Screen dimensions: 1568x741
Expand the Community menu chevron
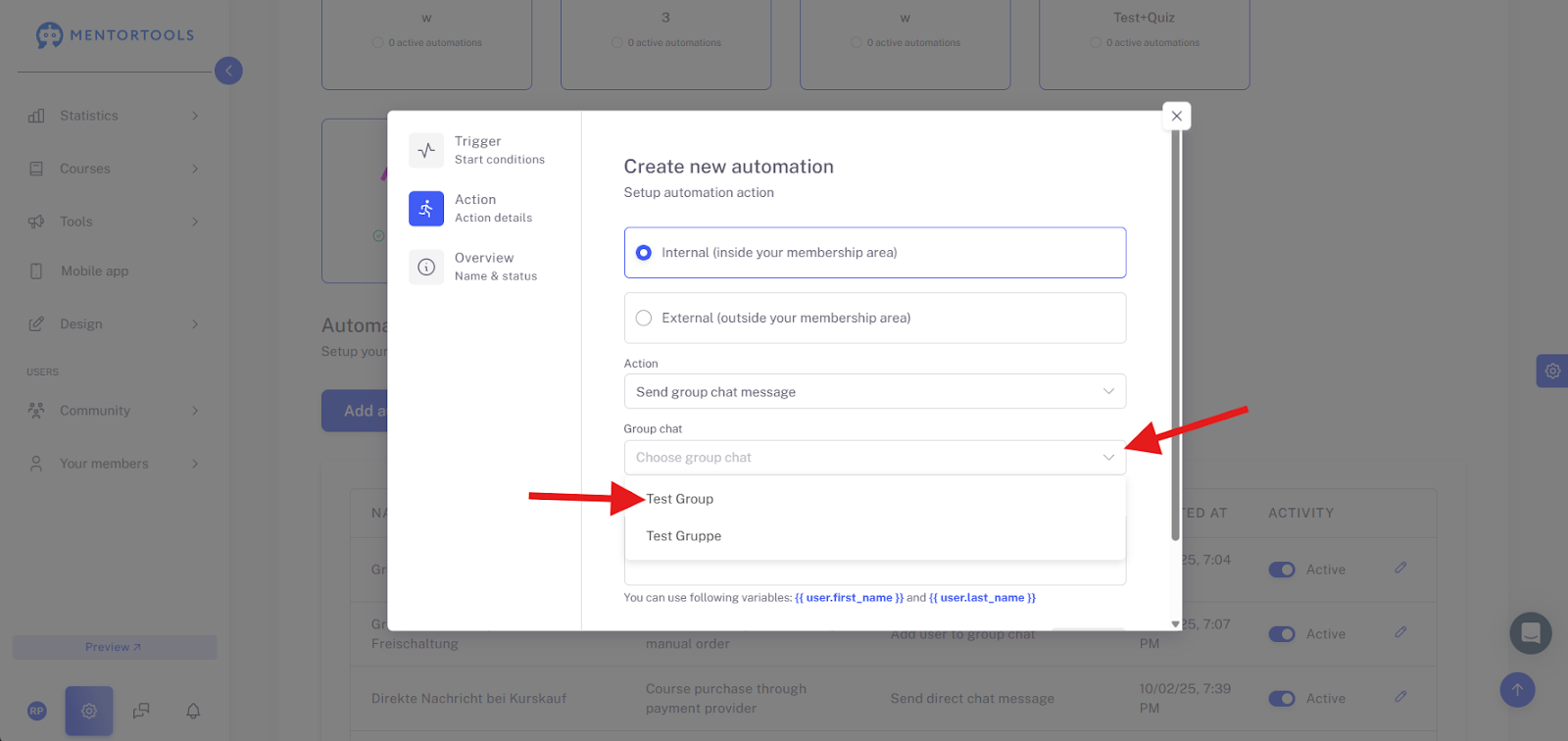[x=195, y=411]
